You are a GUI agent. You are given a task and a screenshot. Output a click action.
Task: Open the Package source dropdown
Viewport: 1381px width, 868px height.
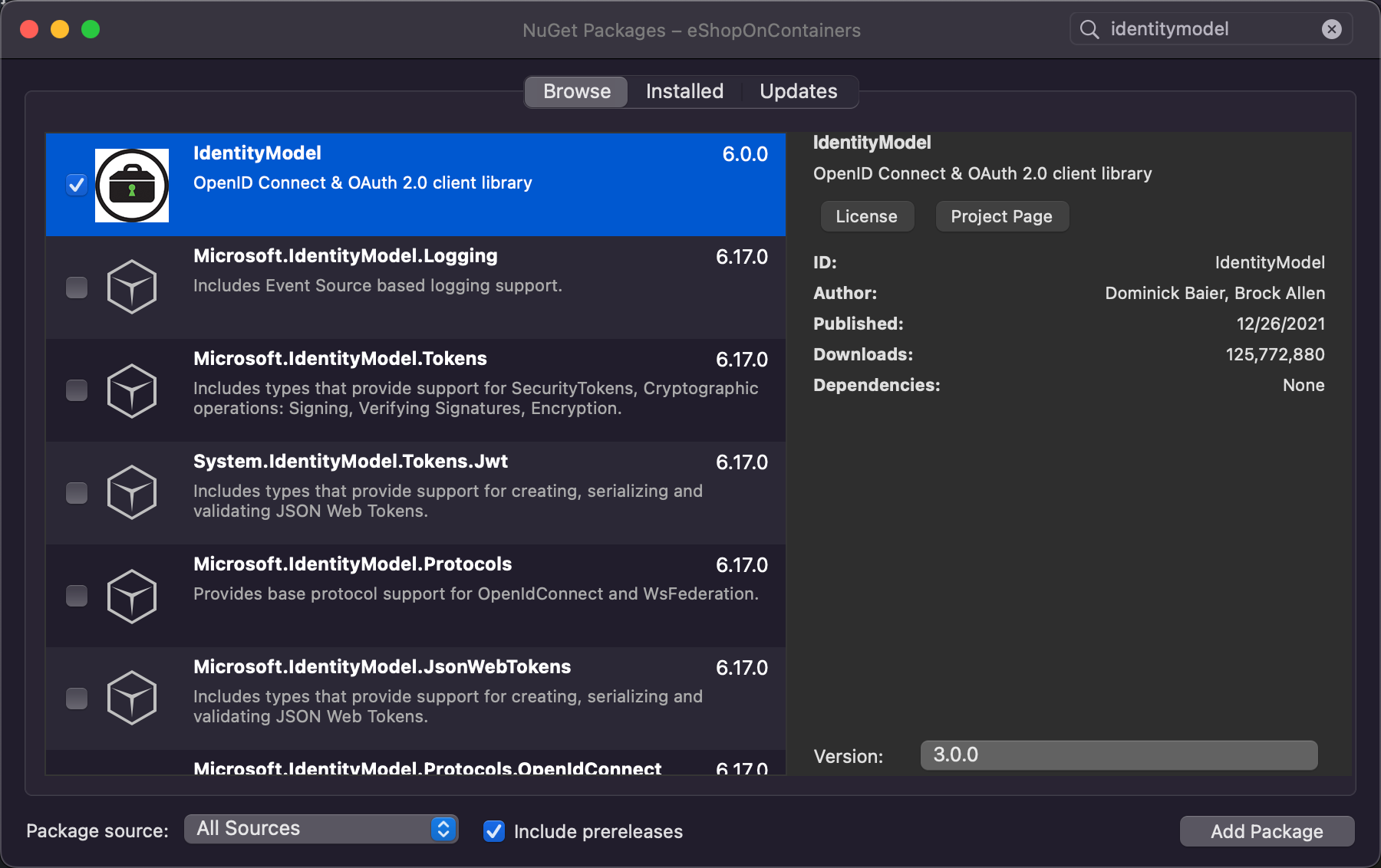tap(321, 829)
